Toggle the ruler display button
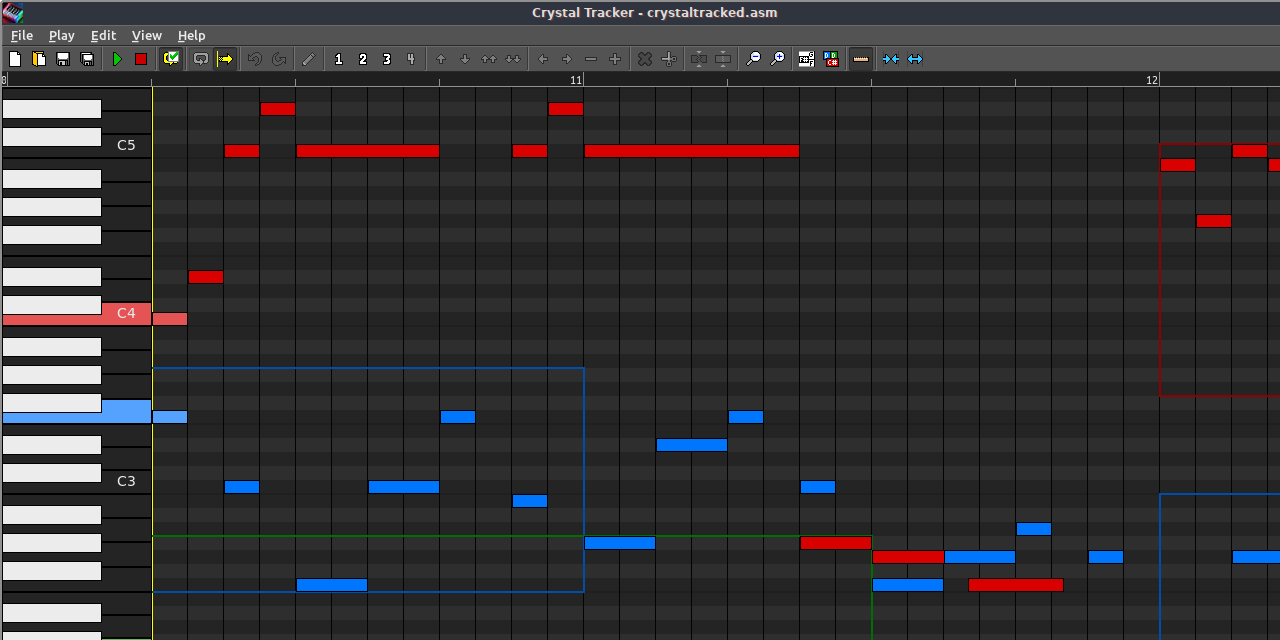1280x640 pixels. tap(860, 59)
